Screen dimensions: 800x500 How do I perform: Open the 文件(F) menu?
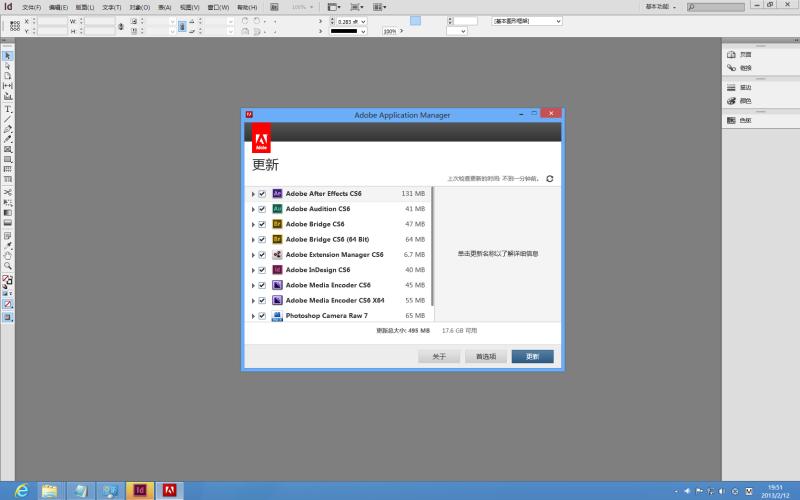(x=32, y=7)
